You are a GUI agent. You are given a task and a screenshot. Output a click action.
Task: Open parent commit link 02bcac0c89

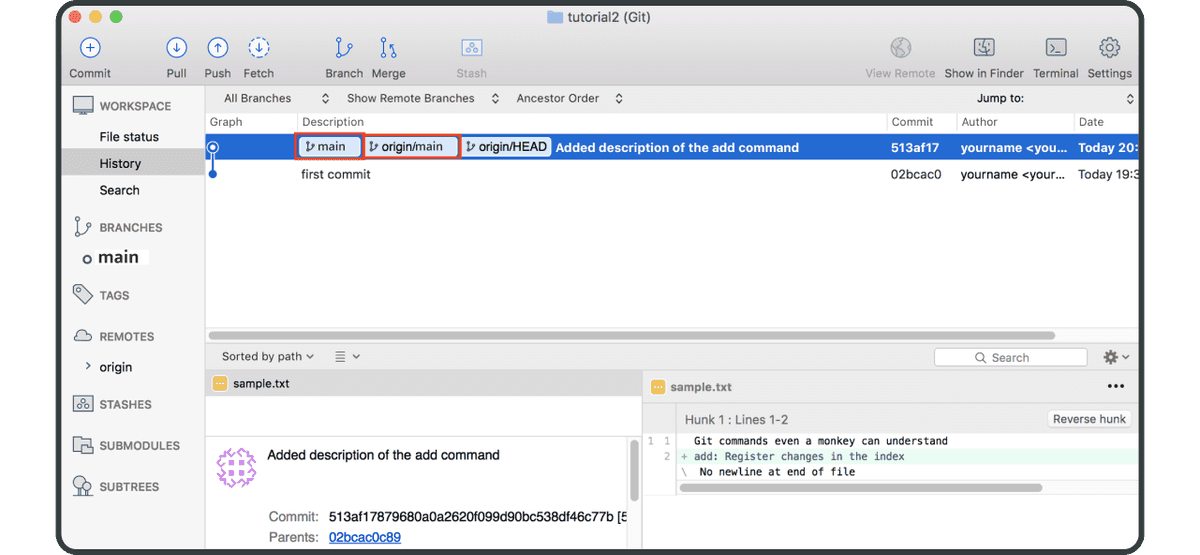(x=364, y=537)
